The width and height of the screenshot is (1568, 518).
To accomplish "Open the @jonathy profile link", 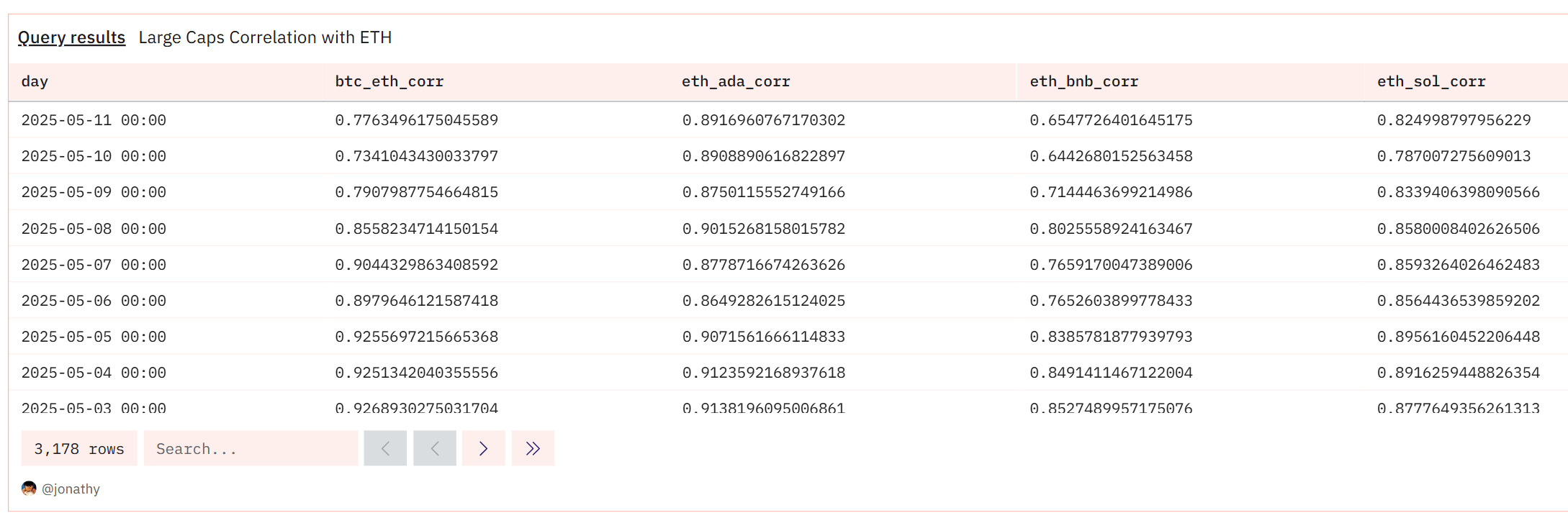I will click(71, 489).
